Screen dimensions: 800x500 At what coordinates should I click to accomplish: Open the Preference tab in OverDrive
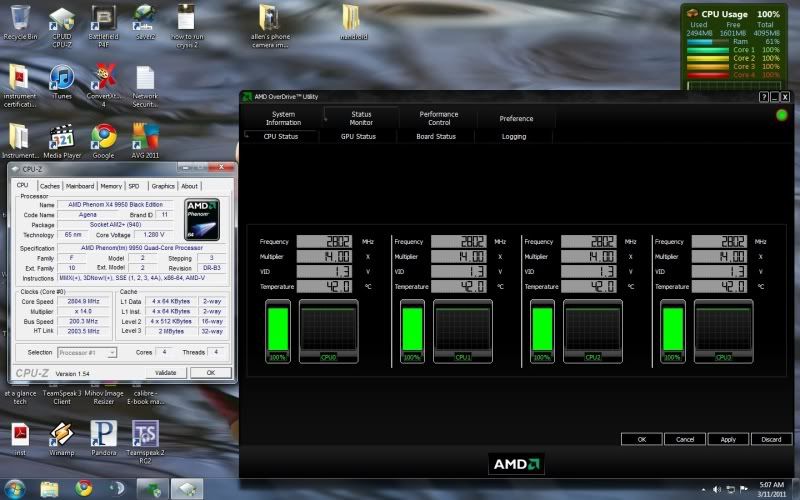pyautogui.click(x=516, y=118)
